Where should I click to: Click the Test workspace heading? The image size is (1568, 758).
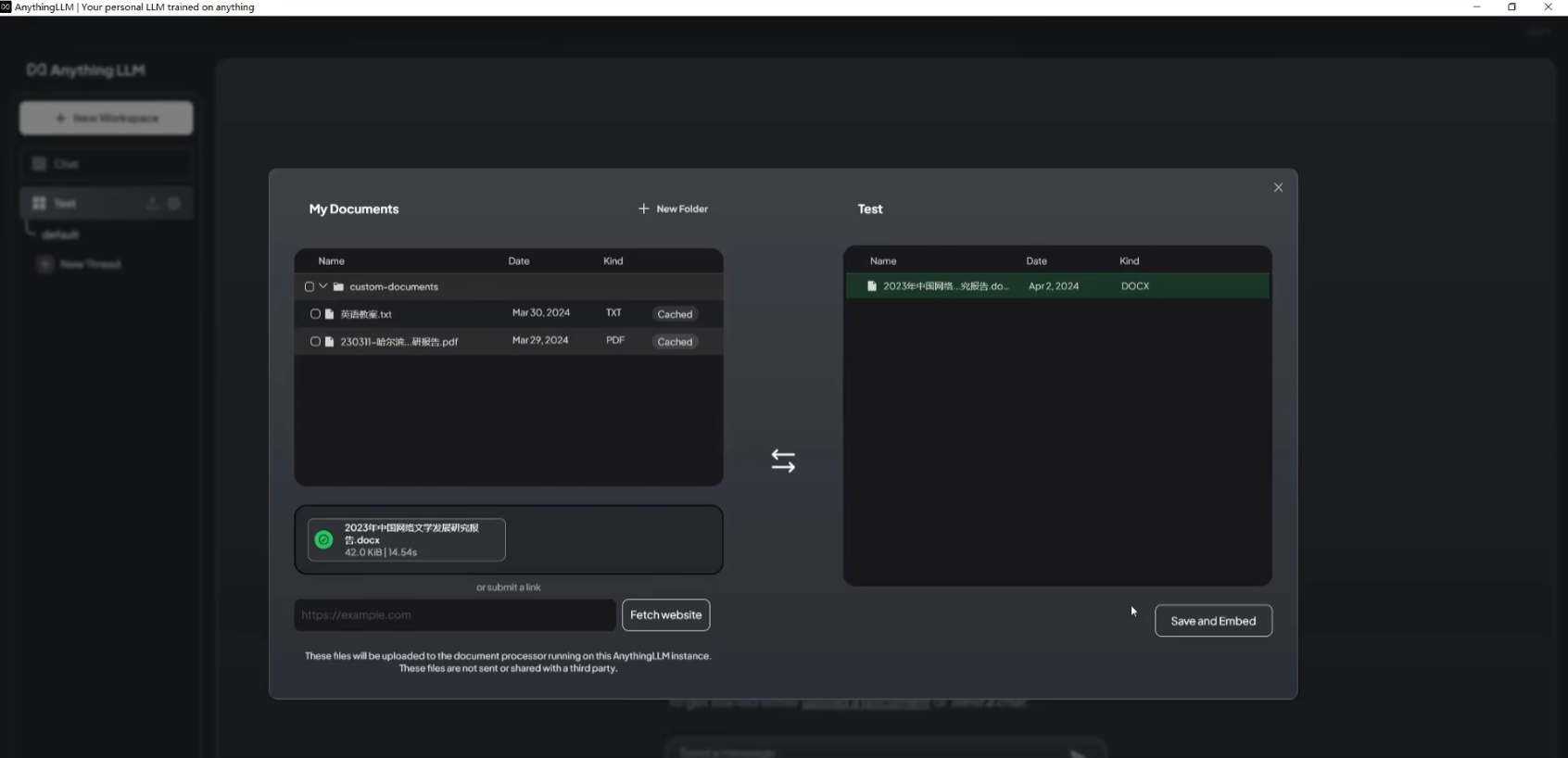coord(870,208)
